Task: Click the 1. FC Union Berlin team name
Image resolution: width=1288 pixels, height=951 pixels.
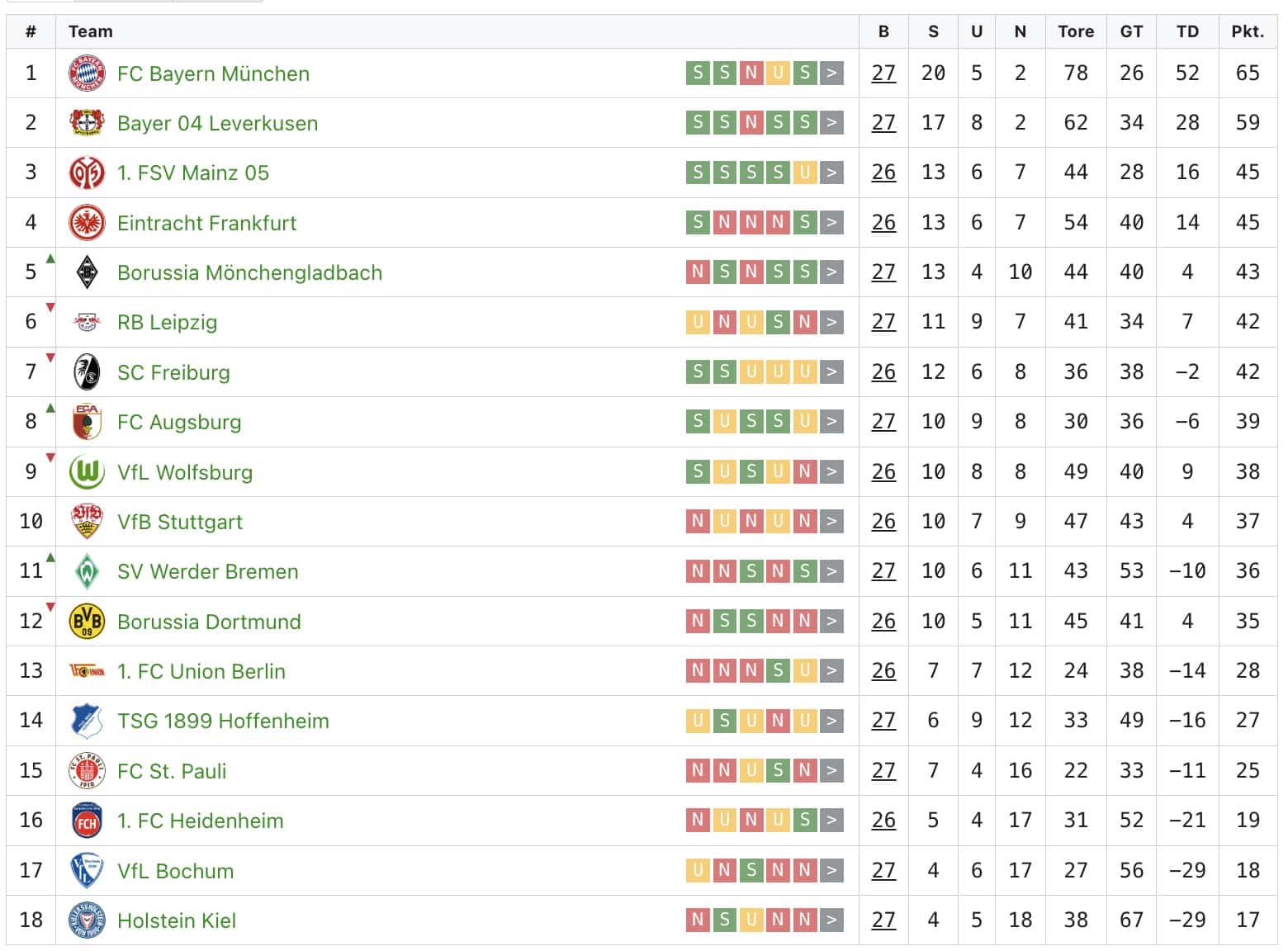Action: 201,671
